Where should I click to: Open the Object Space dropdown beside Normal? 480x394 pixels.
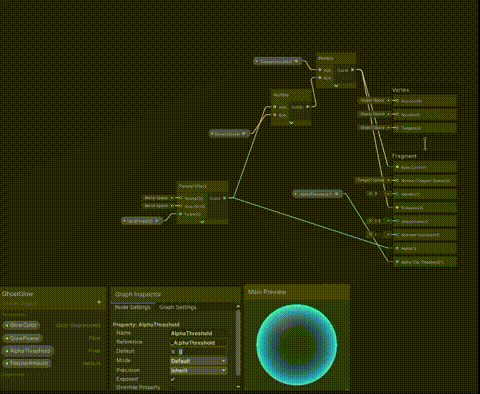[x=373, y=114]
